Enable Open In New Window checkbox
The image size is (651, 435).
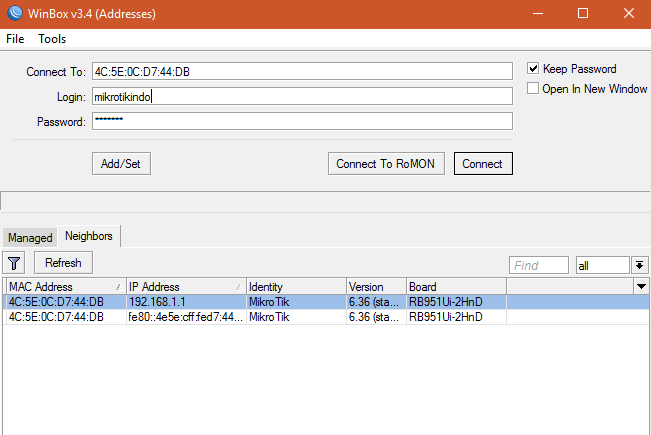coord(533,88)
